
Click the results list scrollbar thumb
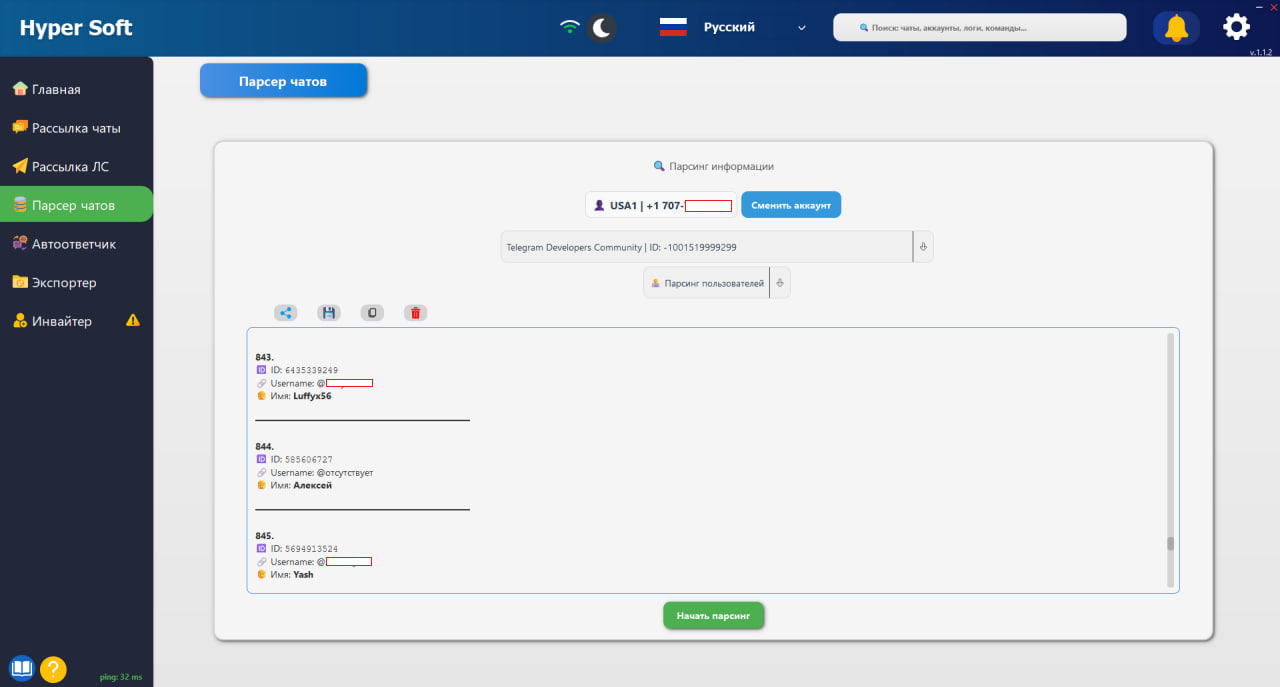[1170, 544]
